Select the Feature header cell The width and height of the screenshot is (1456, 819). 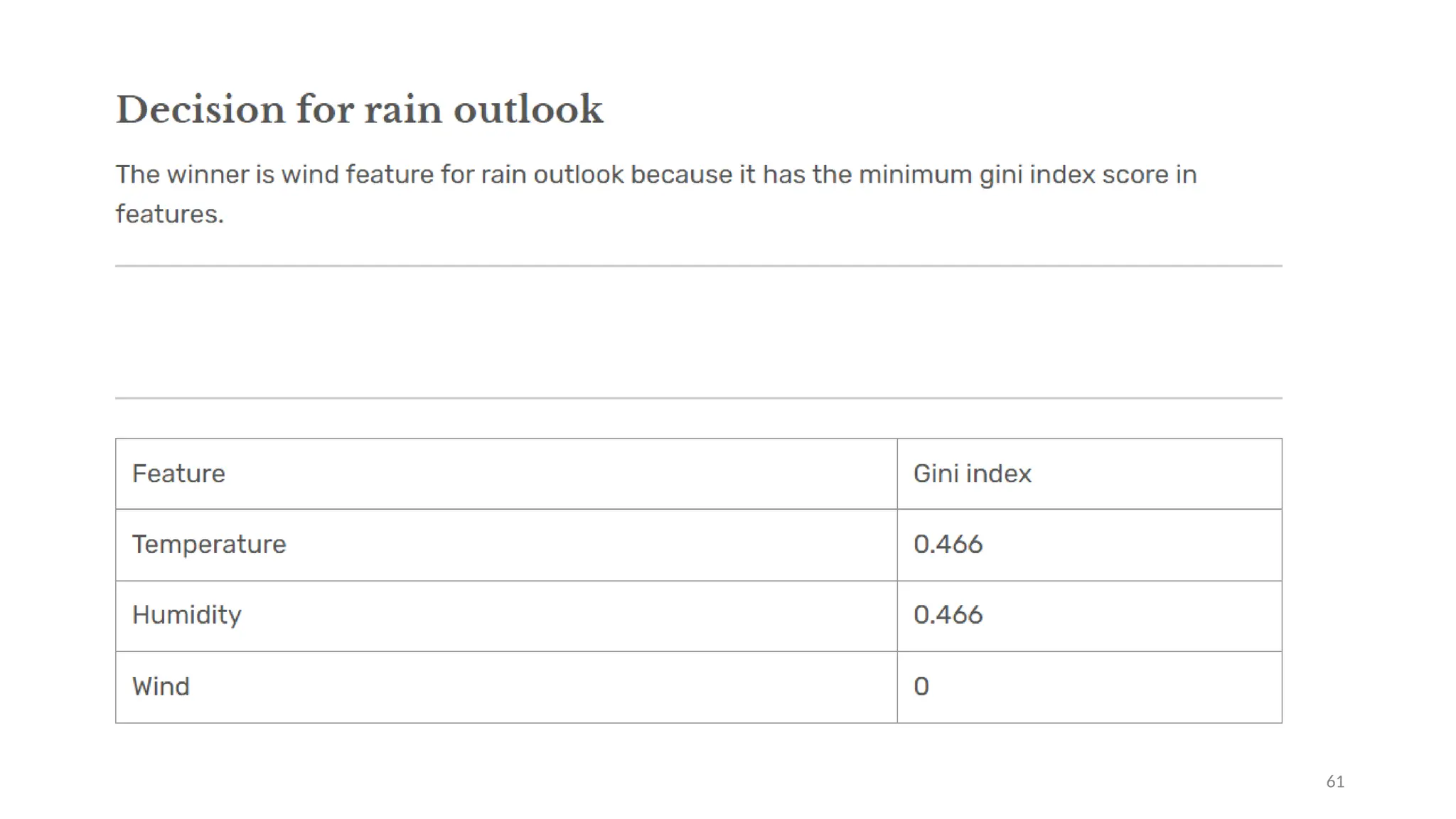click(x=506, y=473)
